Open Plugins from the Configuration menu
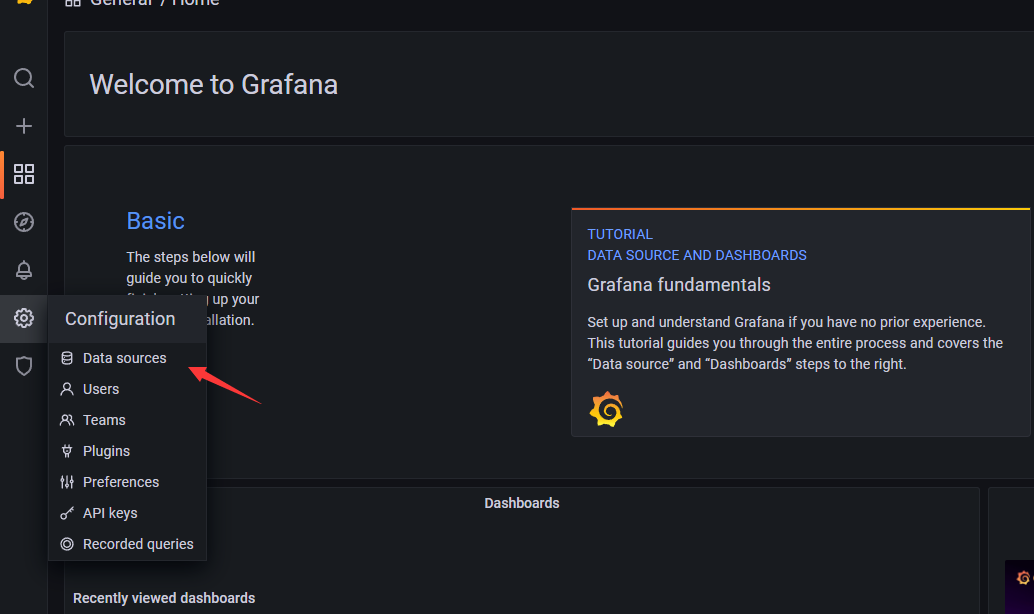The width and height of the screenshot is (1034, 614). (x=106, y=451)
